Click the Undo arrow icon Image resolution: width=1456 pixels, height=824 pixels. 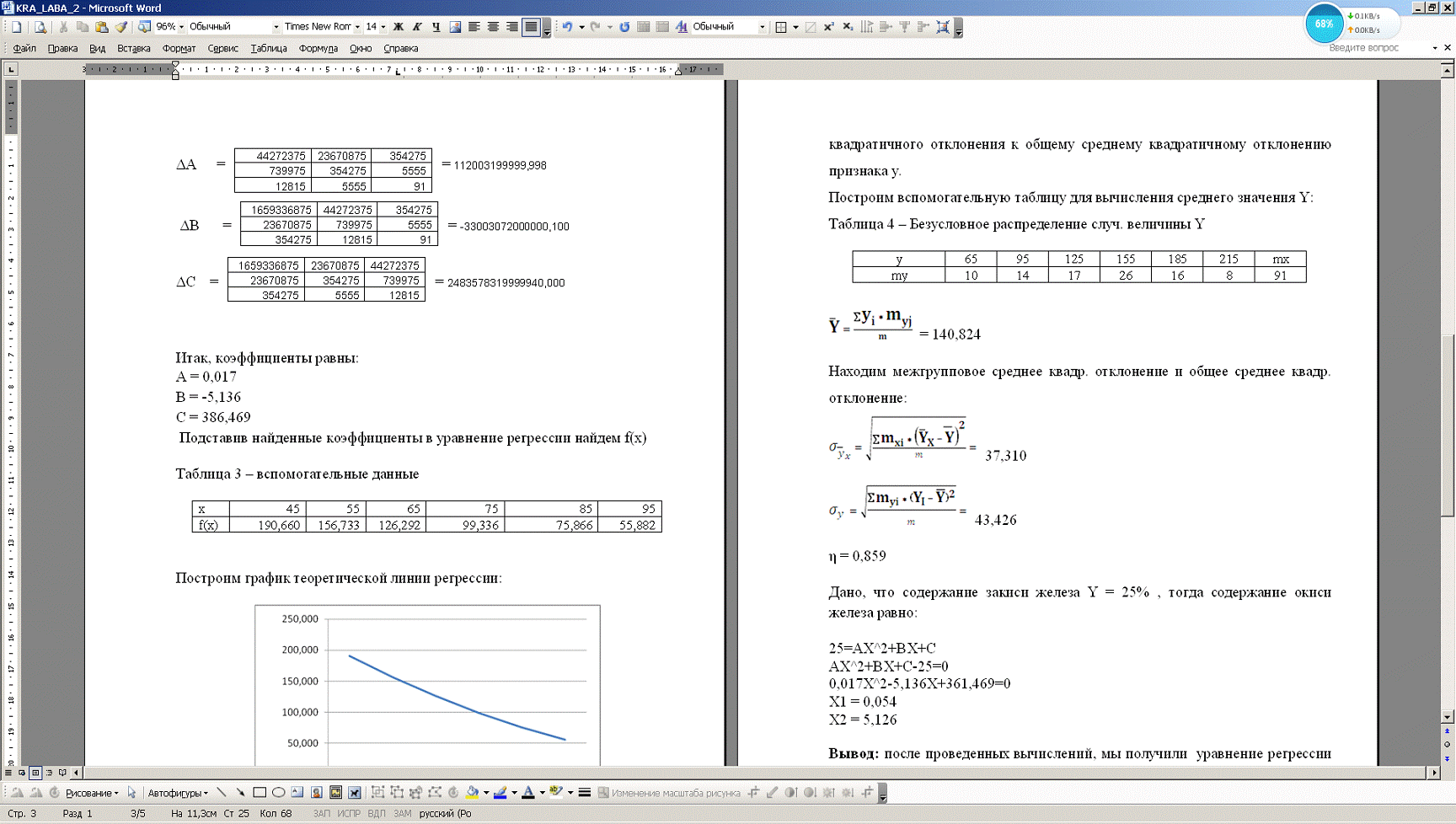coord(567,27)
